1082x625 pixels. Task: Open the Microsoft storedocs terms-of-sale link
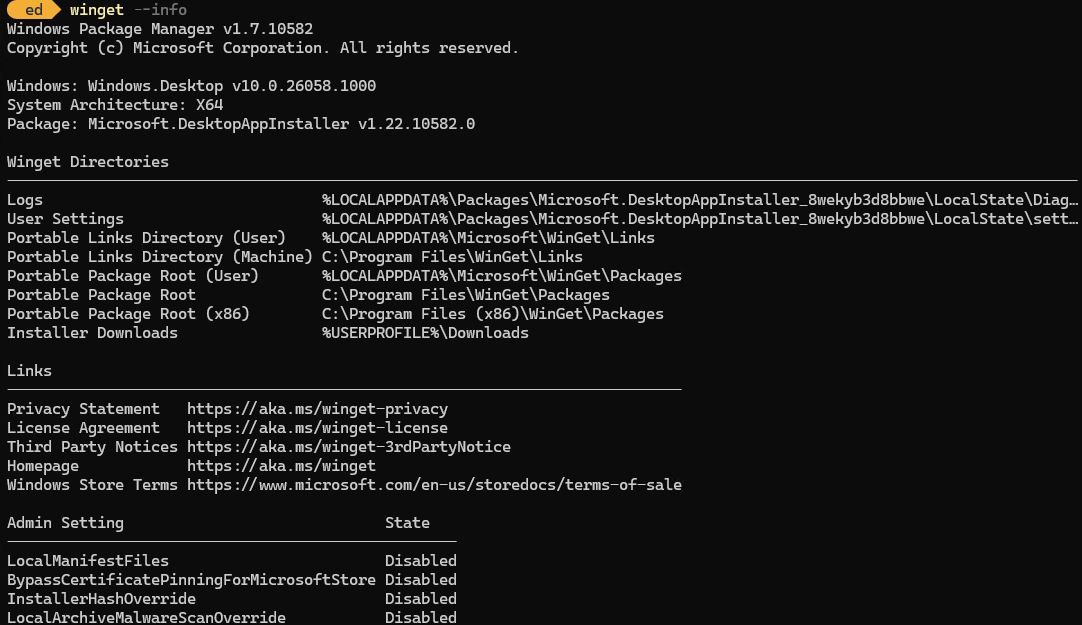coord(434,485)
